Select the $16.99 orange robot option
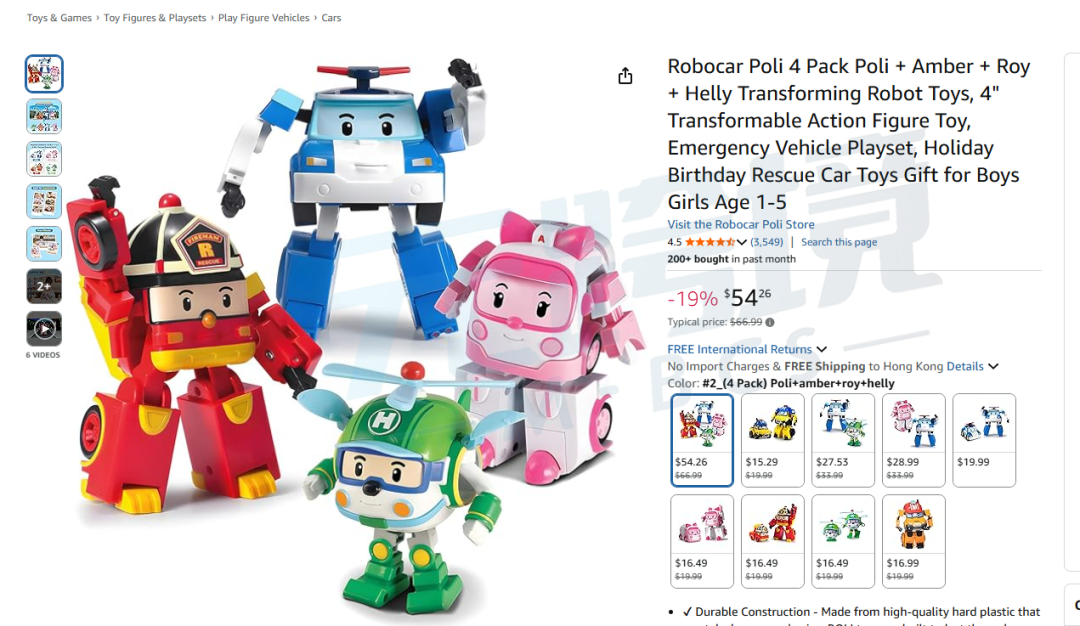 [913, 541]
